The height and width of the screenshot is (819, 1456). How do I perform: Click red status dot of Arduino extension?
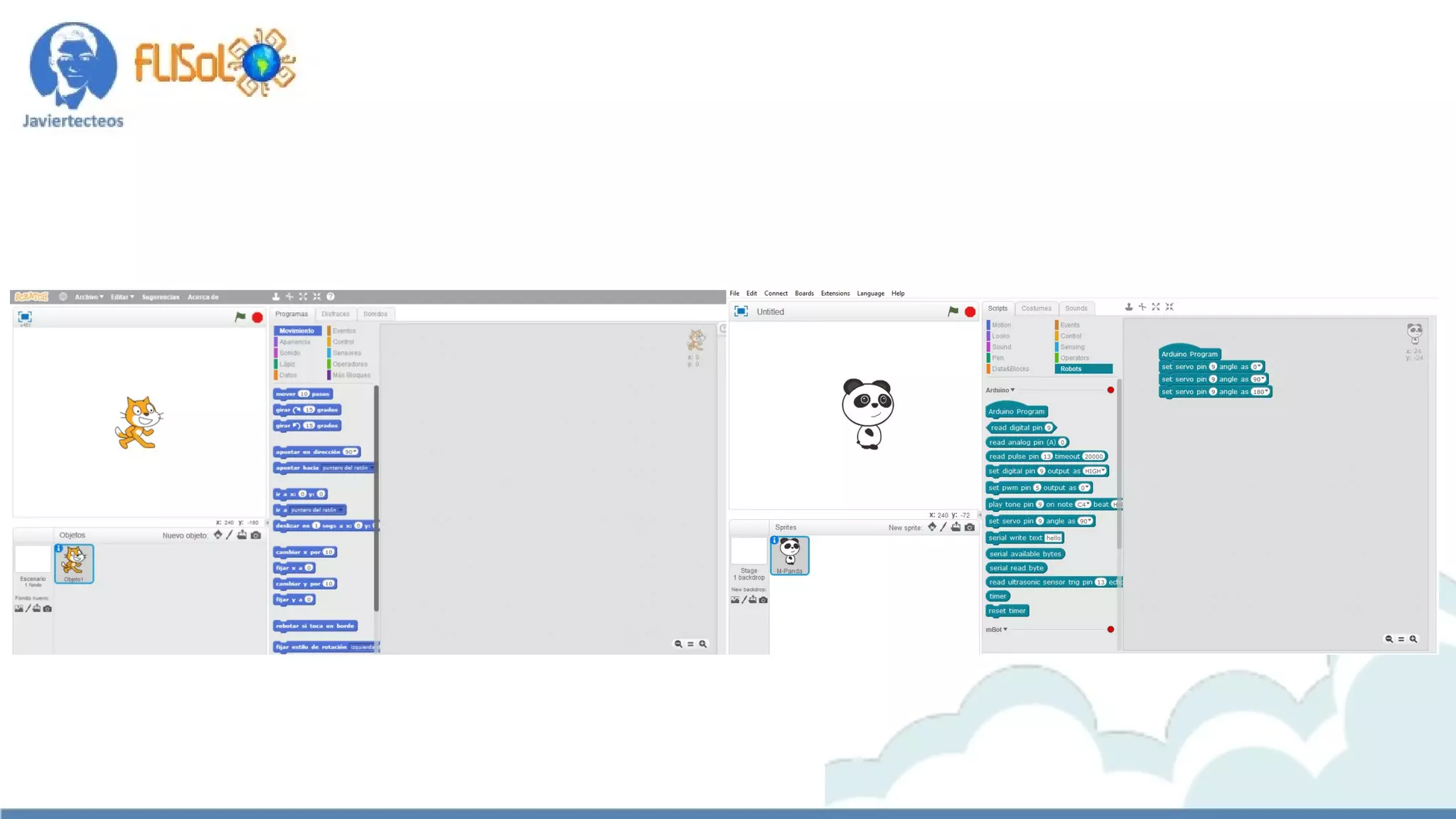(x=1110, y=390)
